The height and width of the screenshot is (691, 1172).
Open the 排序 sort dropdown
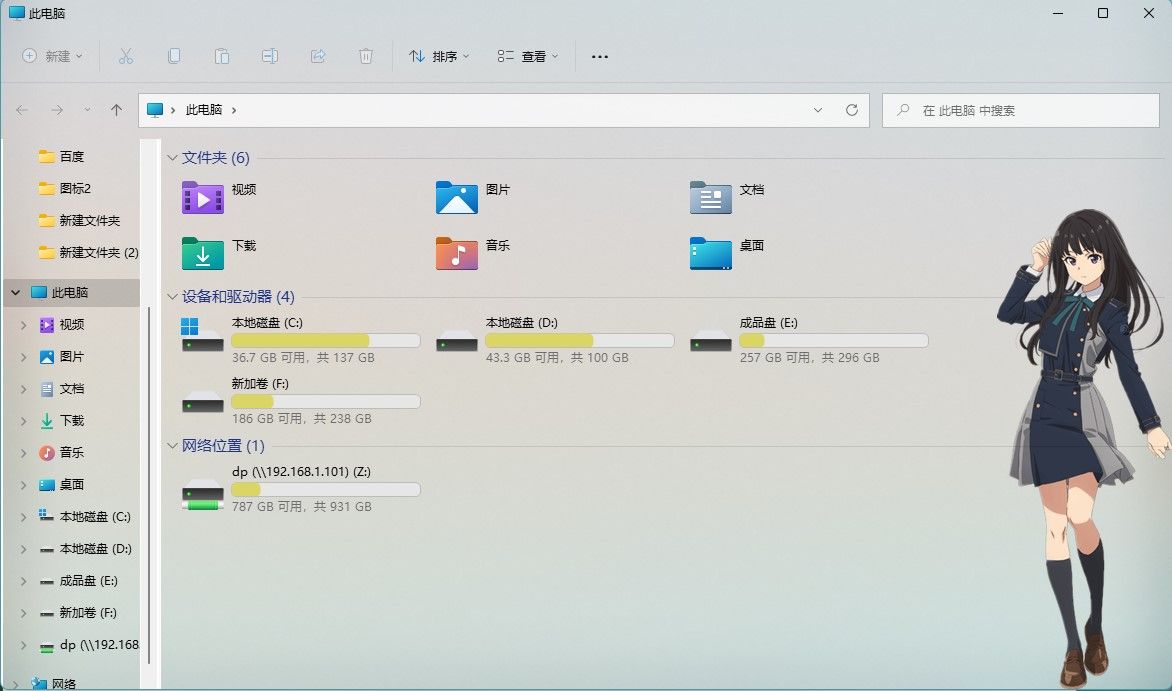click(x=439, y=56)
